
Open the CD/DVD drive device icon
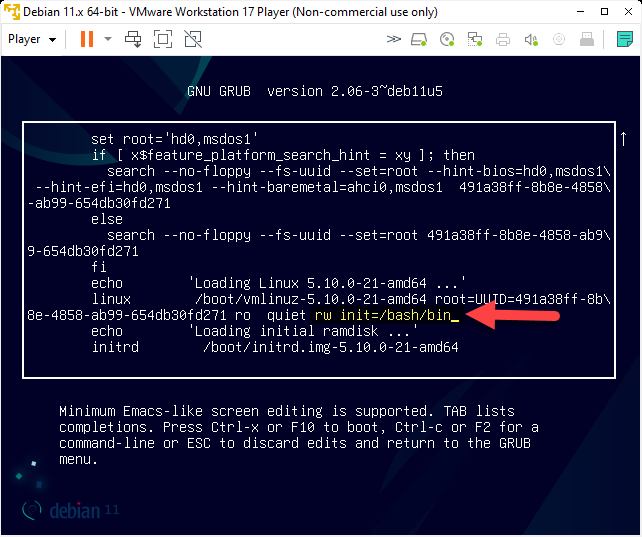point(447,39)
